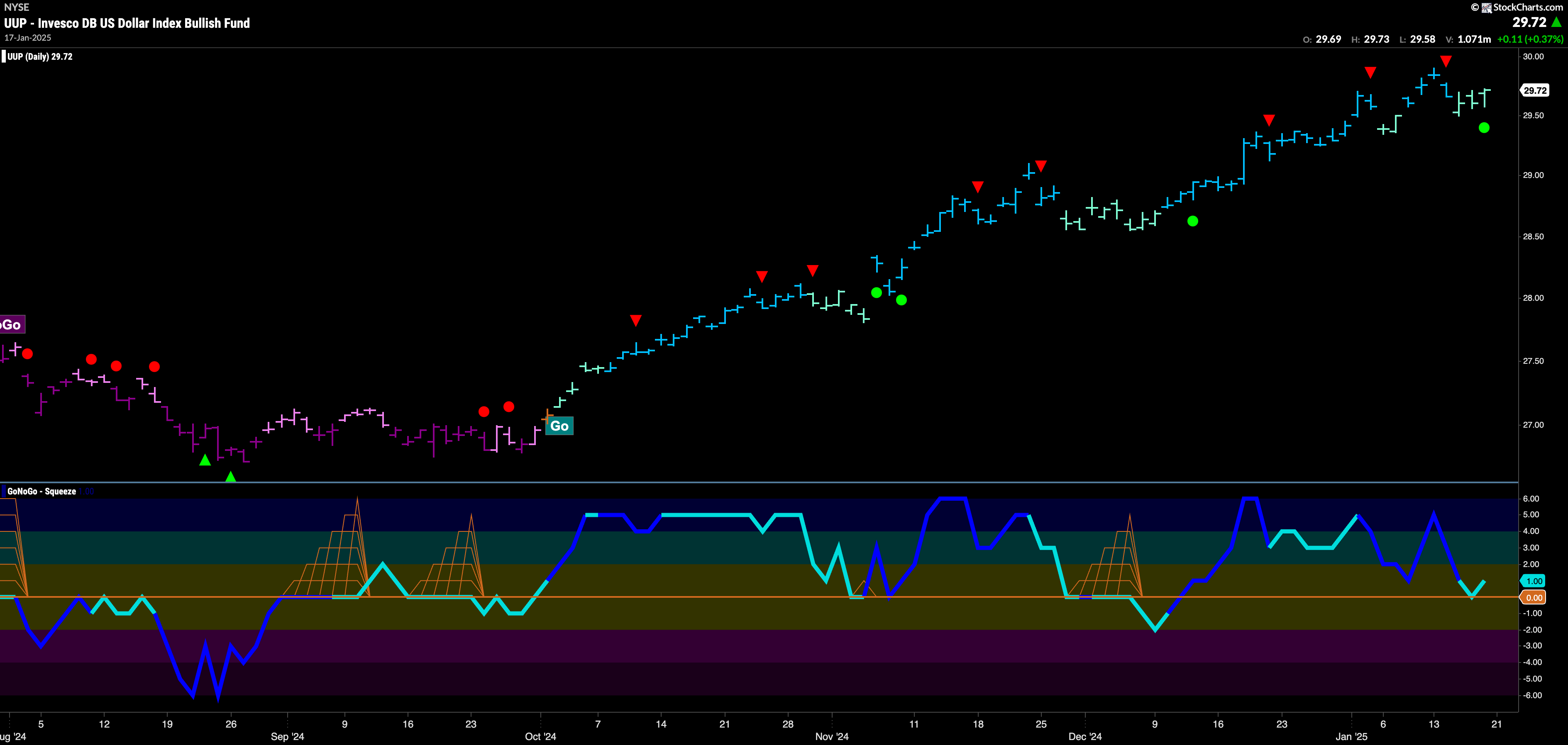Viewport: 1568px width, 745px height.
Task: Click the 28.50 price axis label
Action: click(1533, 236)
